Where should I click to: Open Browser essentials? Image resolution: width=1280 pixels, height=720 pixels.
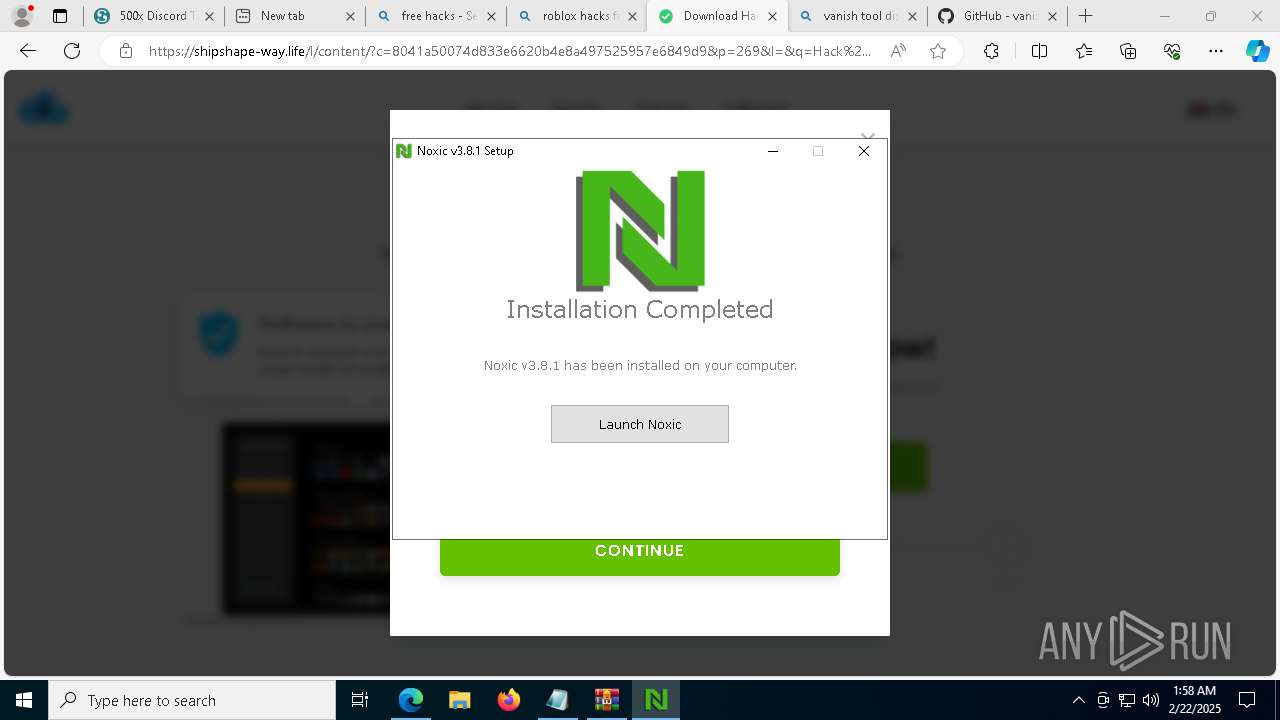pos(1173,51)
